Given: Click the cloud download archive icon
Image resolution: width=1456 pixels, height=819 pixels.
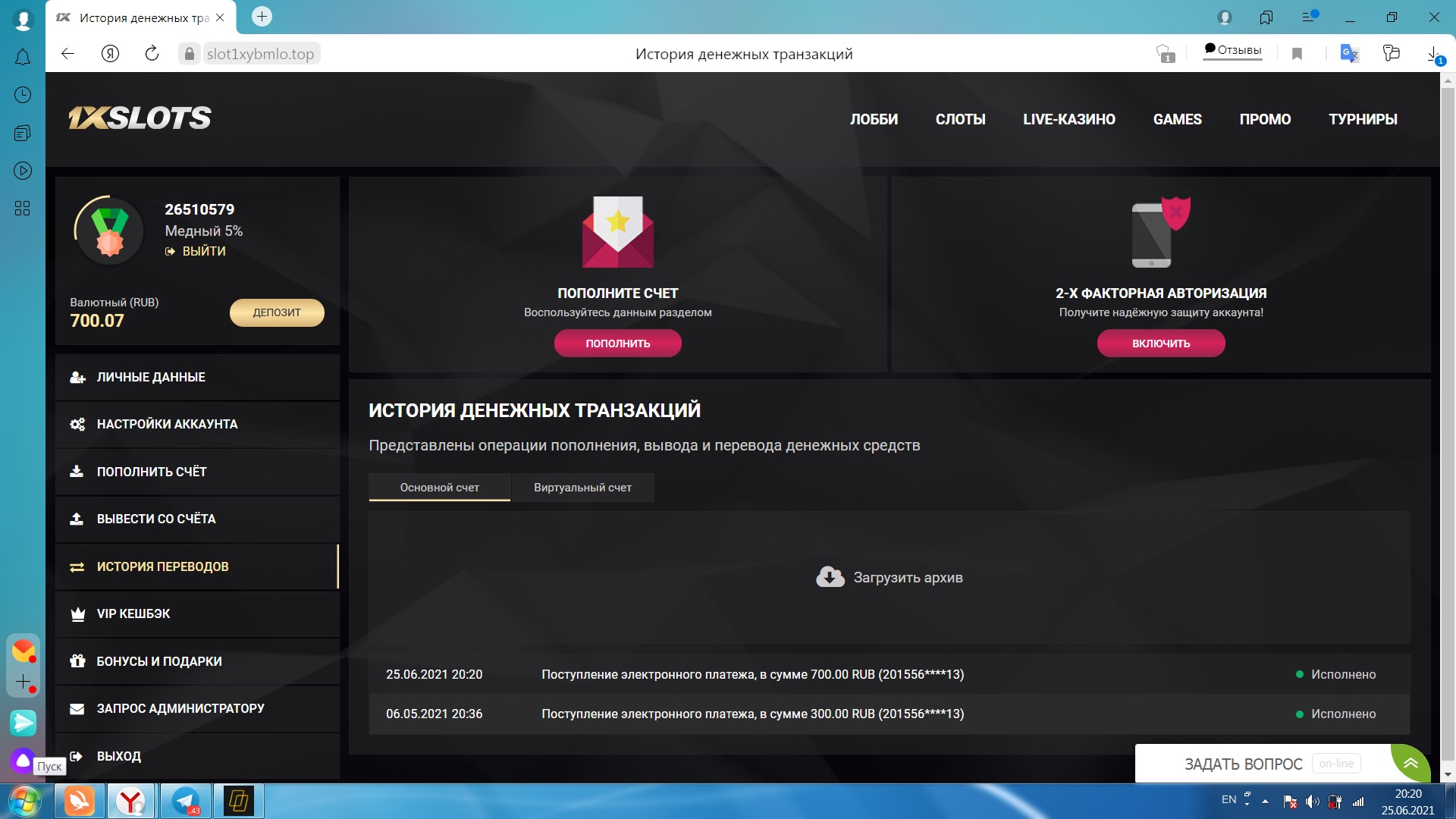Looking at the screenshot, I should [830, 577].
